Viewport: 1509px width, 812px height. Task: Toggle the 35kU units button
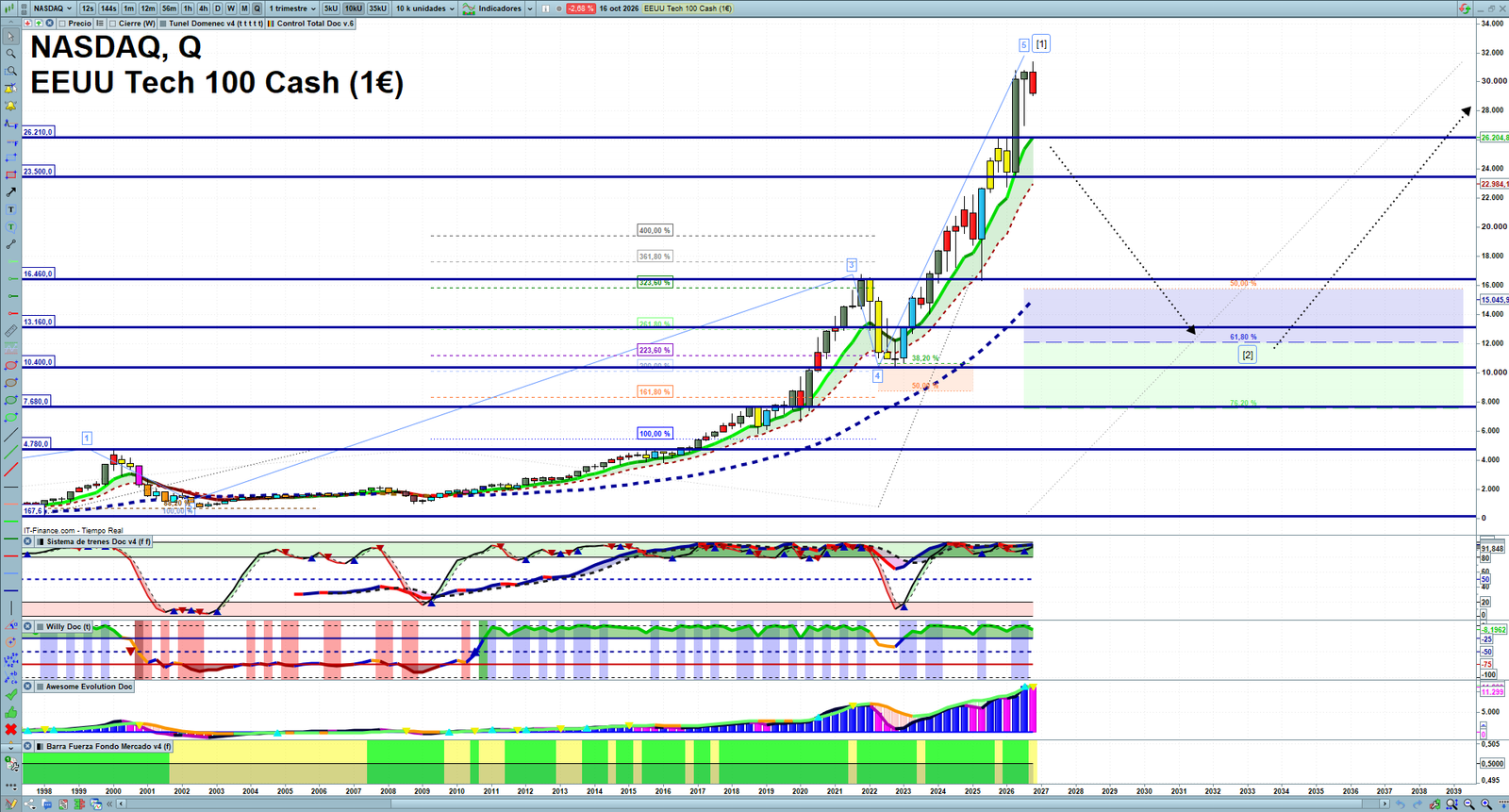click(x=377, y=8)
